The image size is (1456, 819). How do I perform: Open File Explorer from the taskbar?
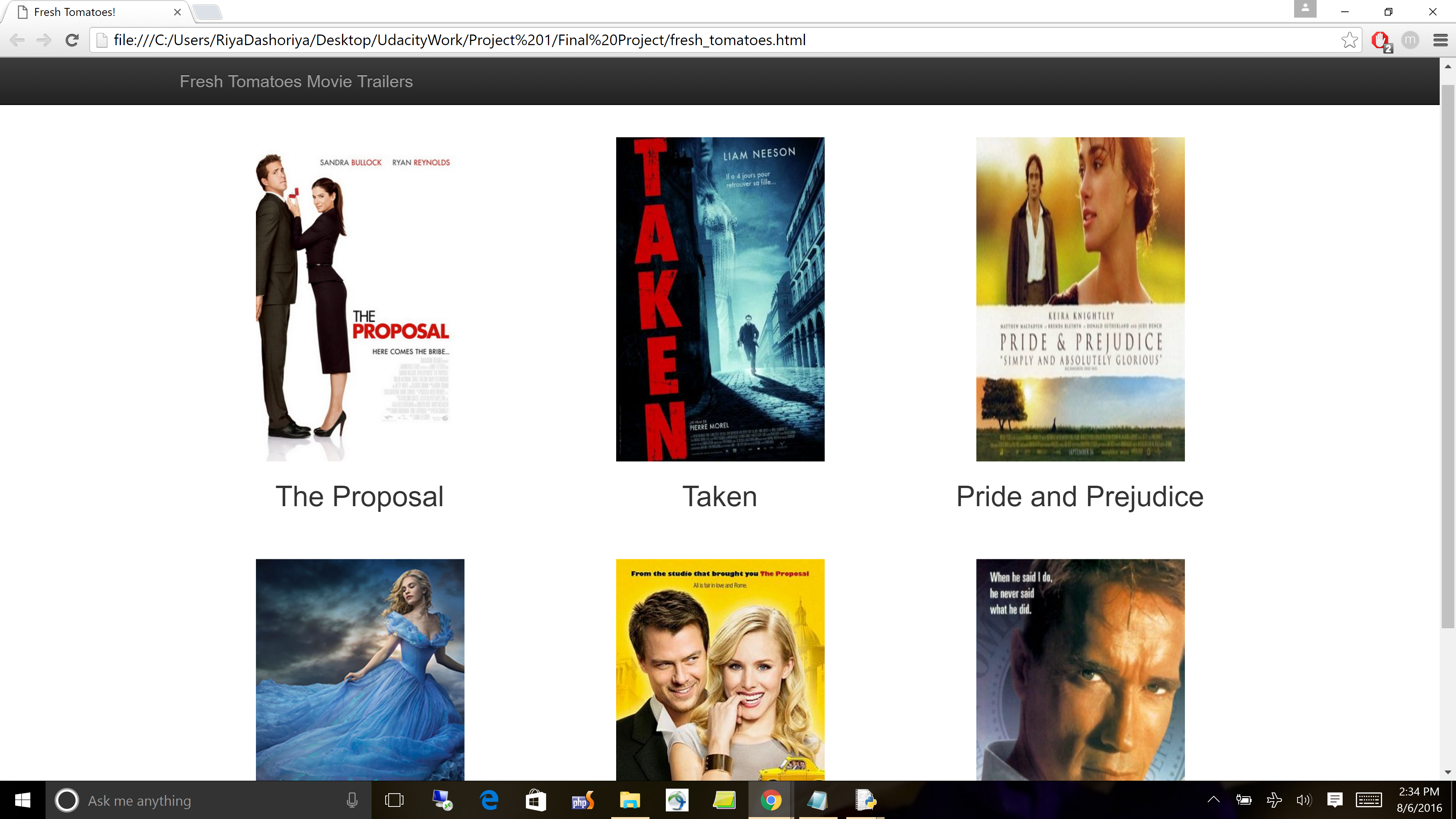click(x=630, y=800)
